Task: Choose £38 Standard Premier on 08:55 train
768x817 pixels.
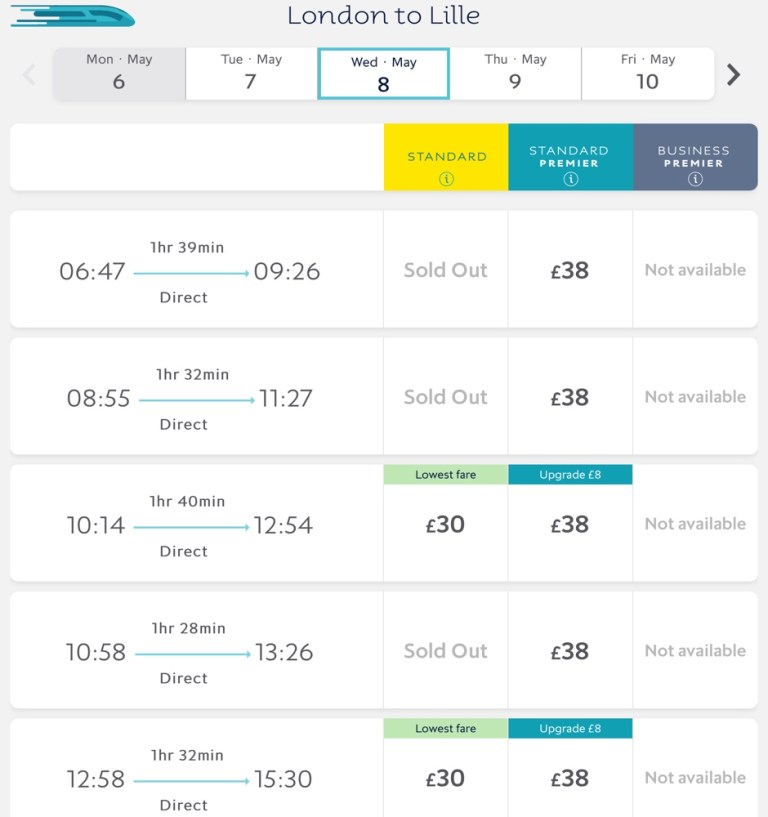Action: (x=570, y=397)
